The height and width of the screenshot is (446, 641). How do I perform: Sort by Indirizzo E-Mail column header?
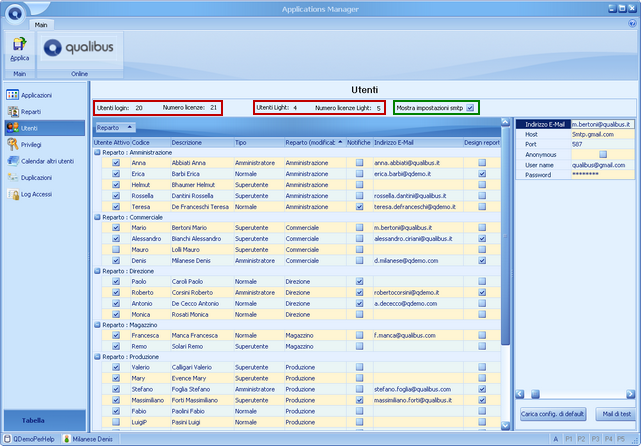point(418,143)
